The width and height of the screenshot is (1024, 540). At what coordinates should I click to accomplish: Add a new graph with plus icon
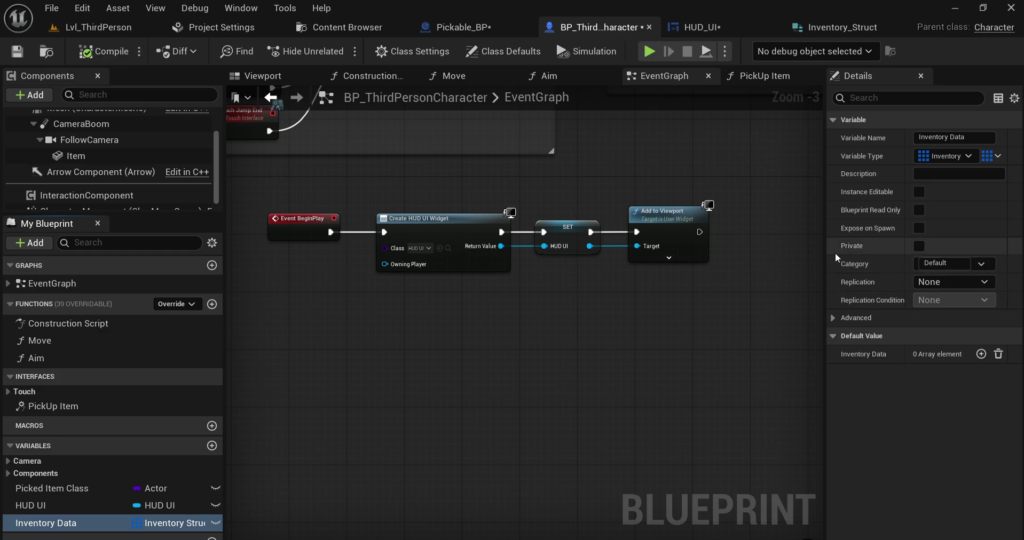tap(212, 265)
